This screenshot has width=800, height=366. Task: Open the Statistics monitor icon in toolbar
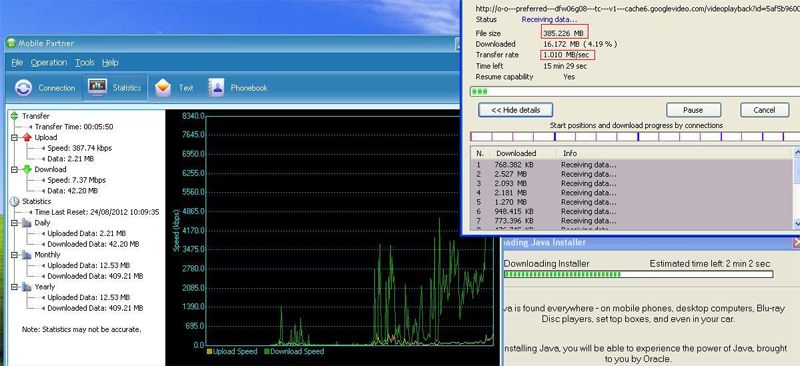coord(97,87)
